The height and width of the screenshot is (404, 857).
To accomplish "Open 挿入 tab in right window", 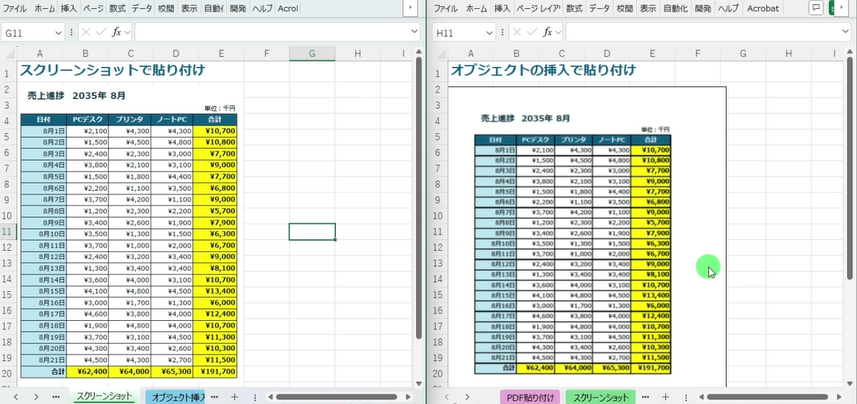I will (x=502, y=8).
